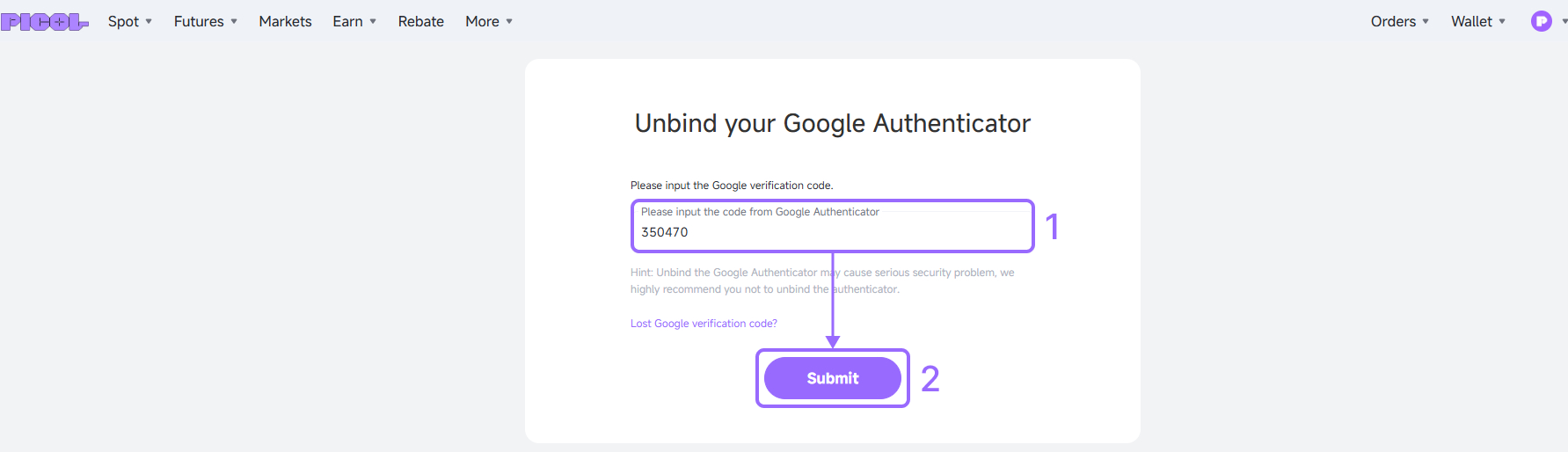Open the Rebate page
This screenshot has width=1568, height=452.
420,21
